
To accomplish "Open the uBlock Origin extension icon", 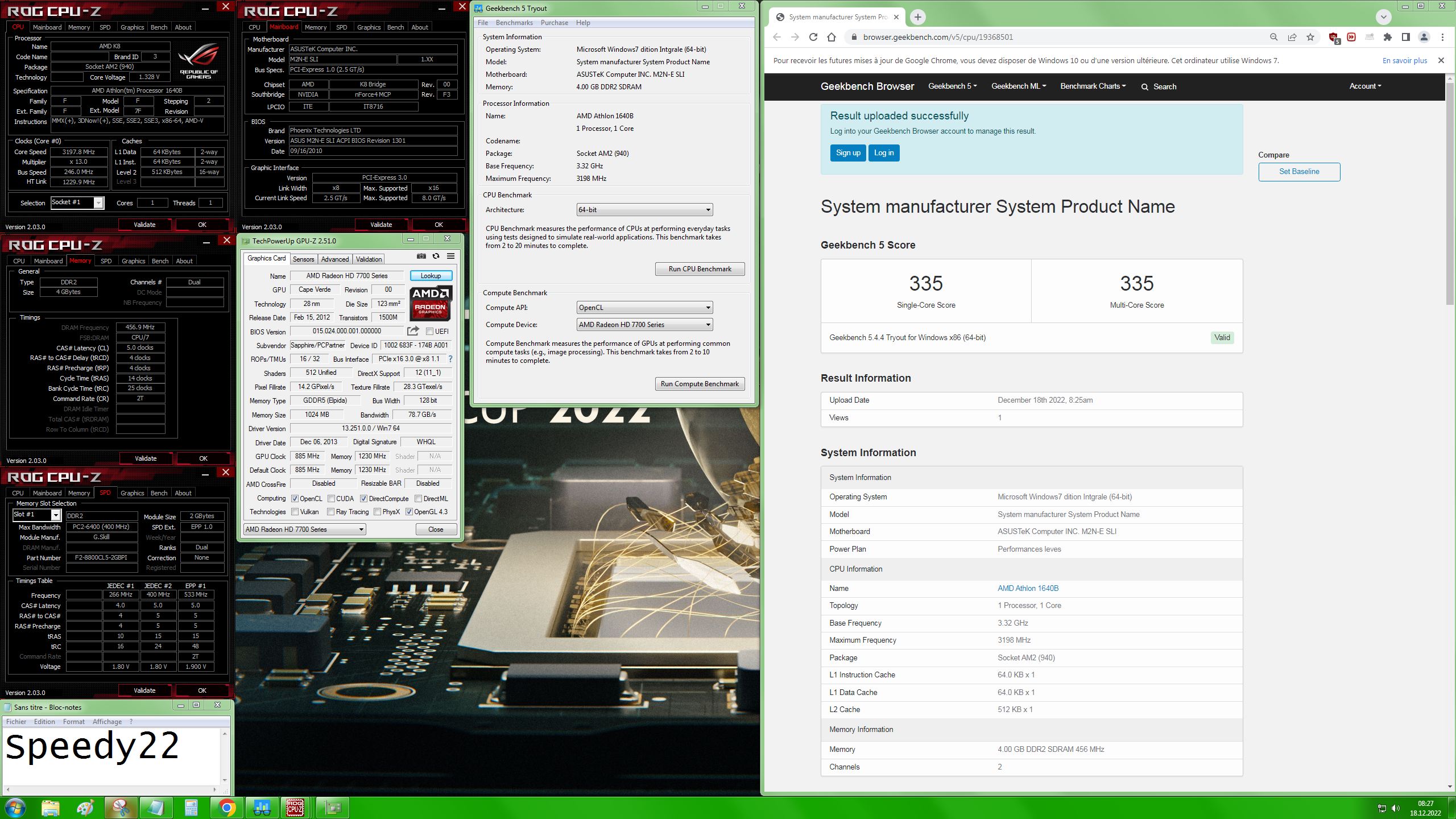I will [1334, 38].
